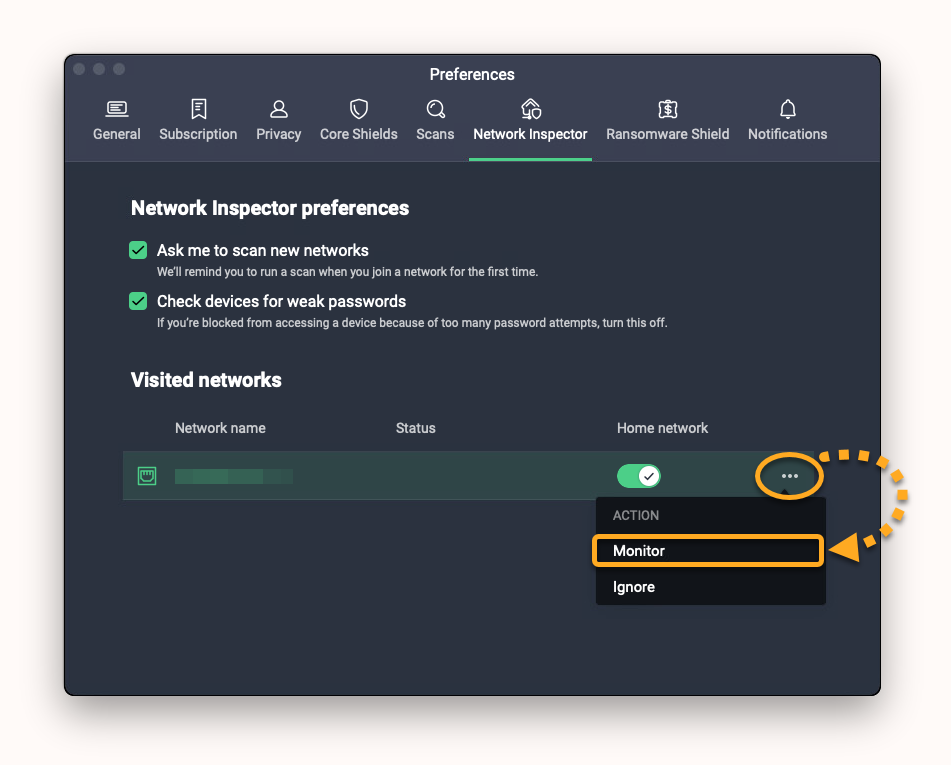Open the Subscription receipt icon
The height and width of the screenshot is (765, 951).
(x=198, y=108)
